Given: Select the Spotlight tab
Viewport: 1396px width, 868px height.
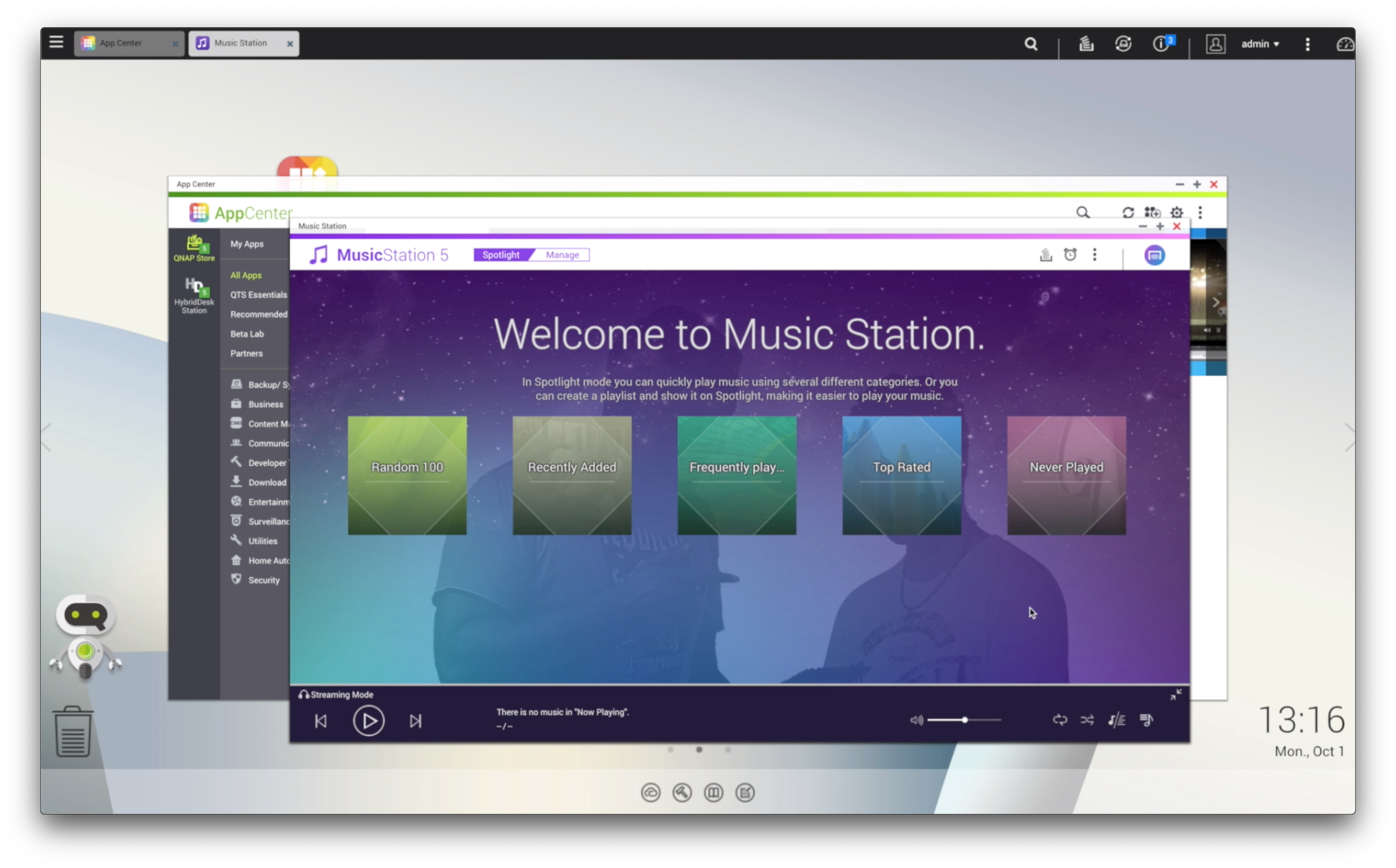Looking at the screenshot, I should [501, 255].
